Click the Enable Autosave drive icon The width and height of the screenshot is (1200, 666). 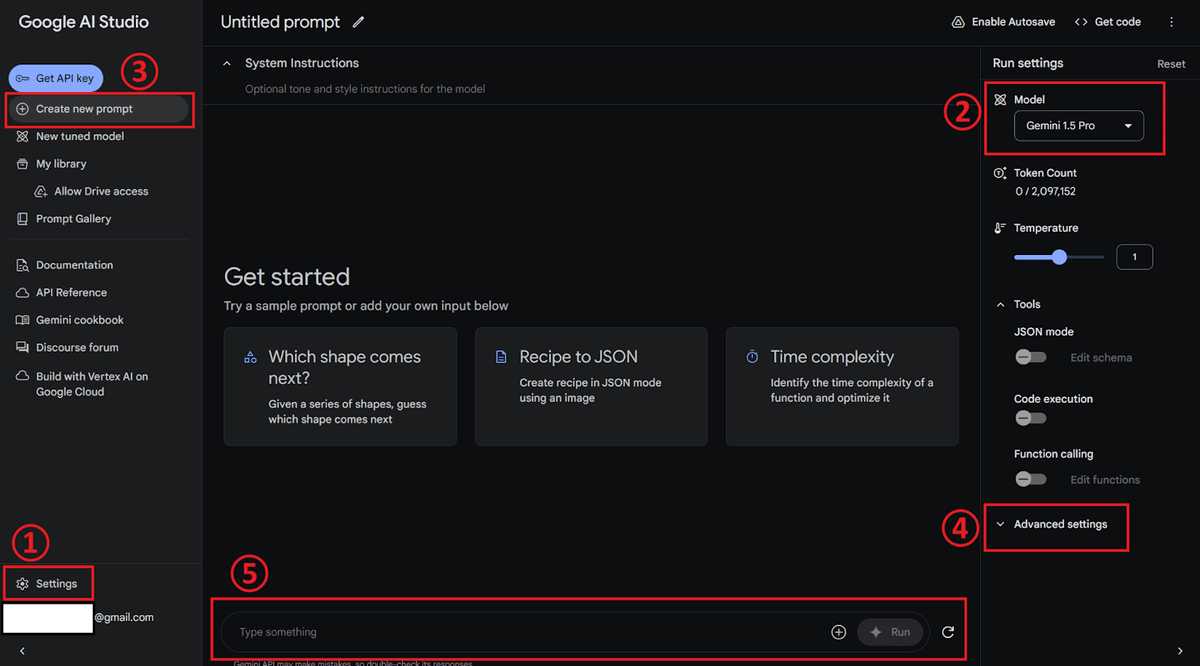(x=958, y=22)
